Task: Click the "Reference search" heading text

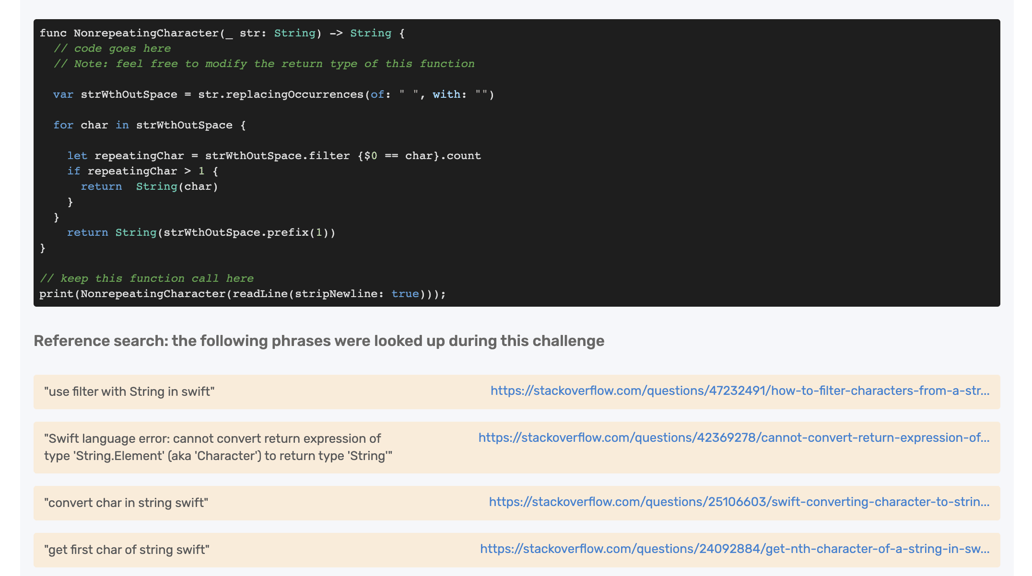Action: tap(318, 341)
